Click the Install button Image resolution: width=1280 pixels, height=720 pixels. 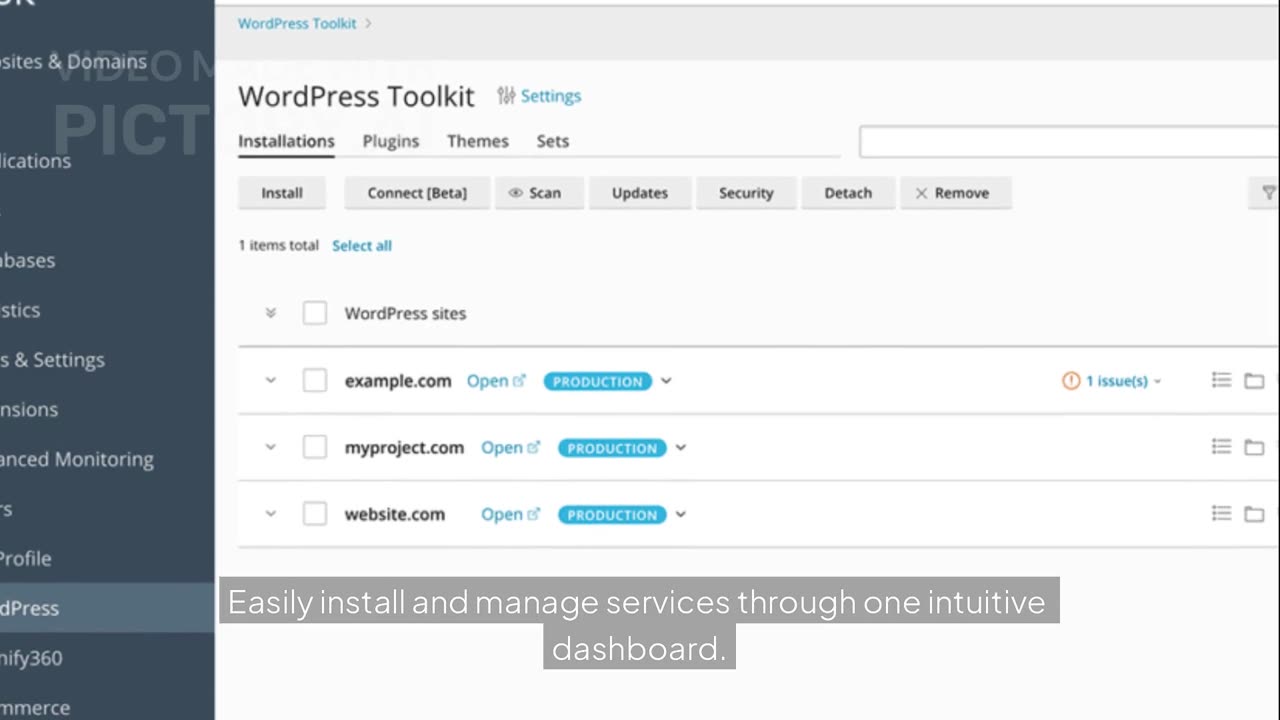click(282, 193)
